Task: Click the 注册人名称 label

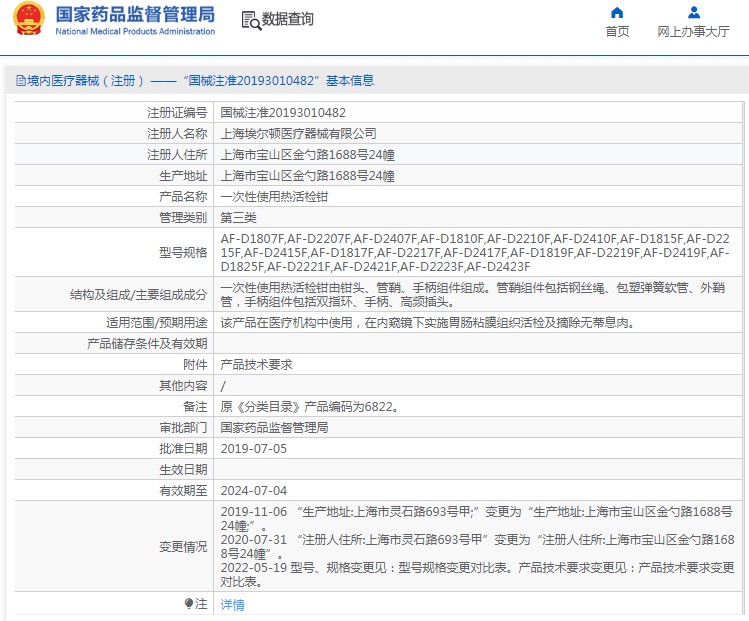Action: 177,134
